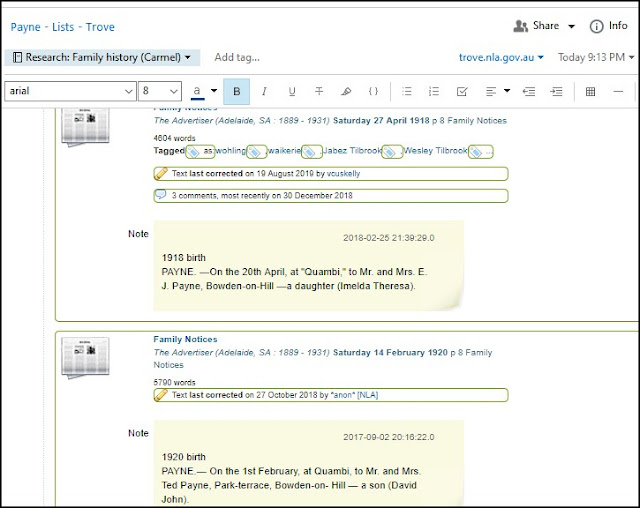Insert a table
This screenshot has height=508, width=640.
tap(590, 91)
